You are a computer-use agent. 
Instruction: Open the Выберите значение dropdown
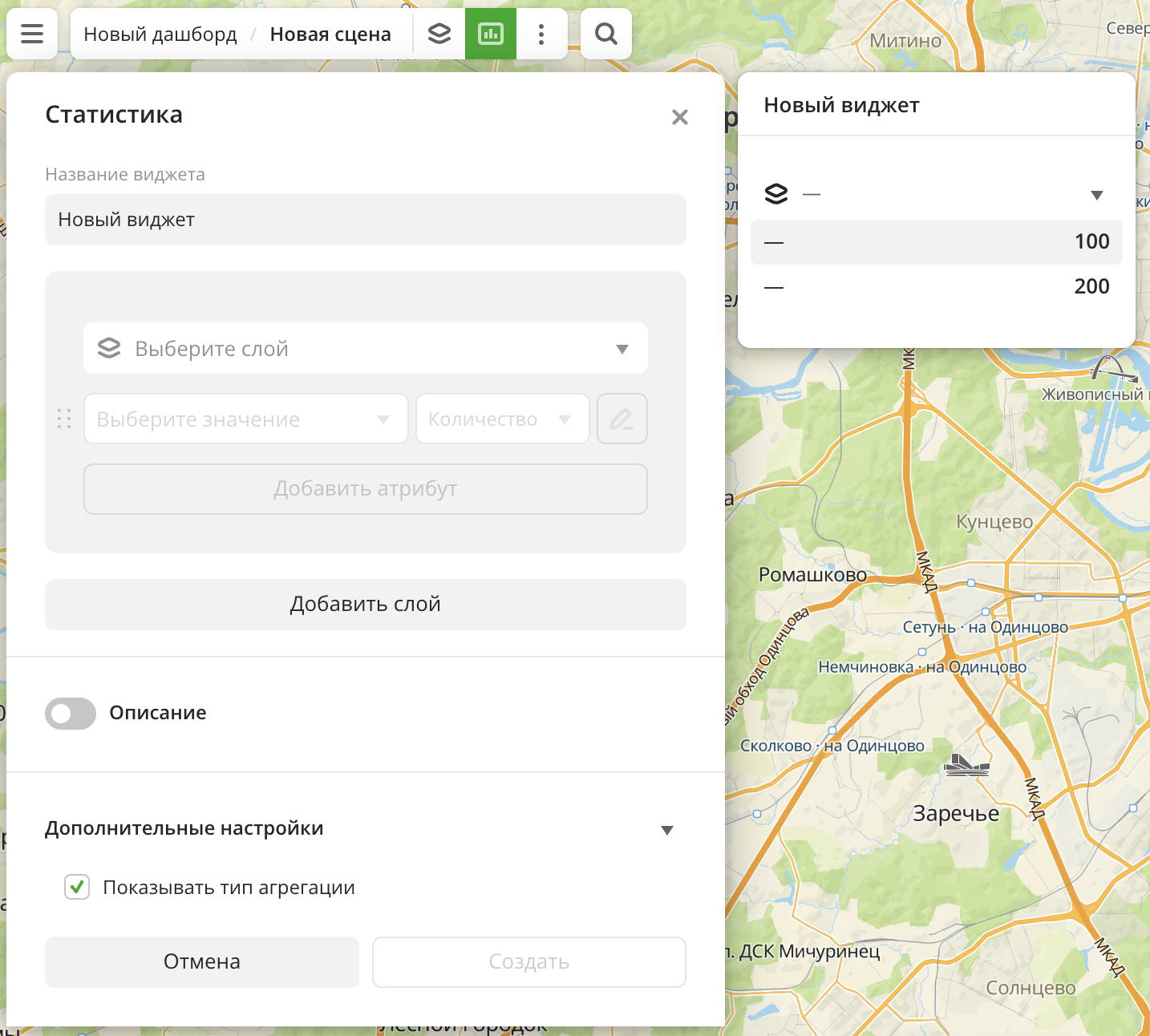[245, 419]
